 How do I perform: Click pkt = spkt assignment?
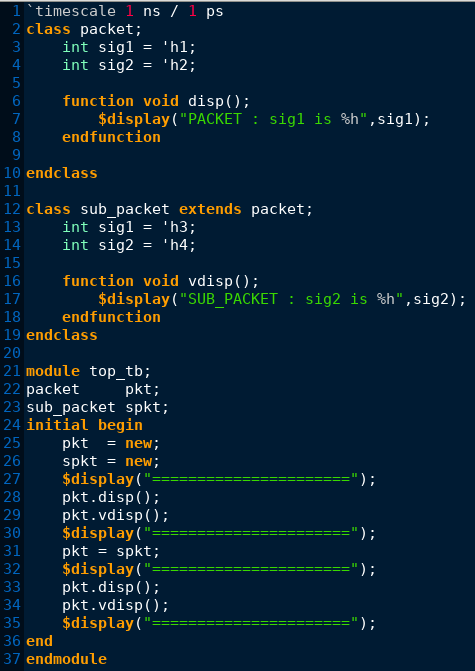coord(111,550)
